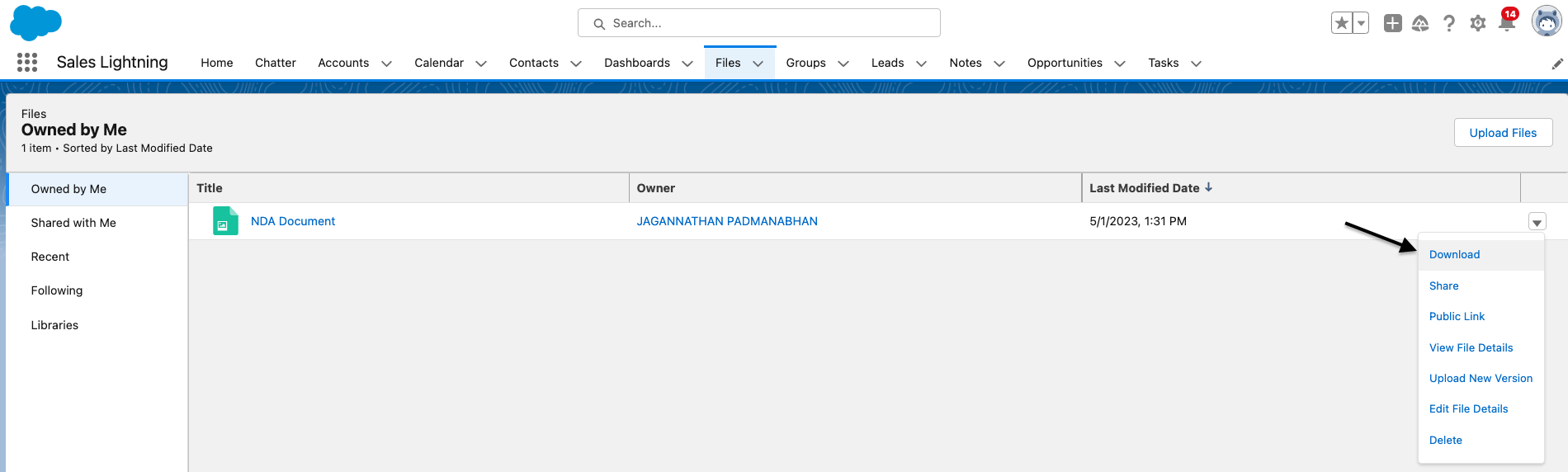Focus the global Search field
The width and height of the screenshot is (1568, 472).
(759, 23)
